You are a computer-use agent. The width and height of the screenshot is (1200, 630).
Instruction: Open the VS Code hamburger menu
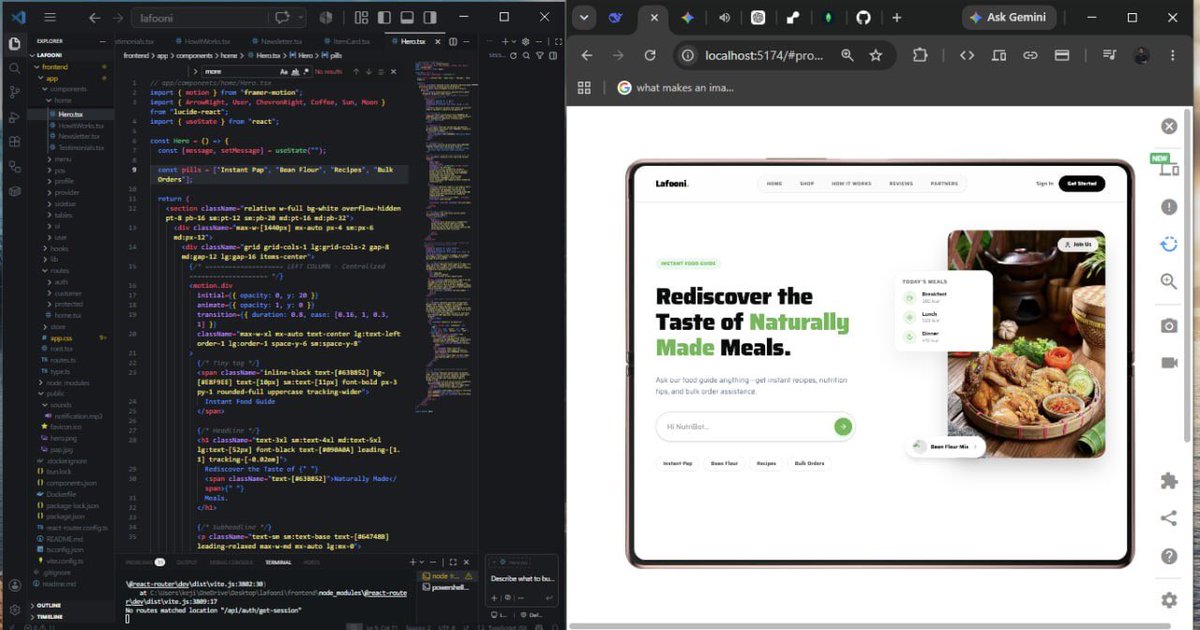(51, 17)
